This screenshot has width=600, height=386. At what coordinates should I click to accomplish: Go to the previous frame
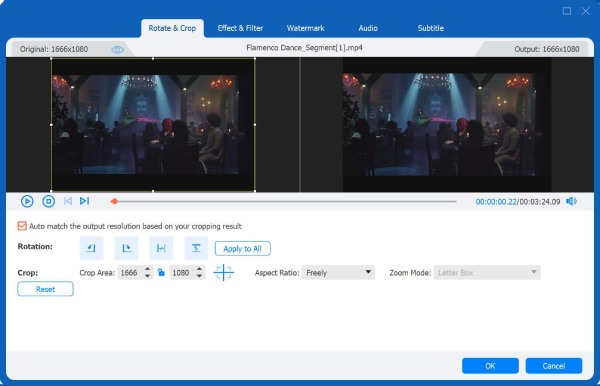pyautogui.click(x=68, y=201)
